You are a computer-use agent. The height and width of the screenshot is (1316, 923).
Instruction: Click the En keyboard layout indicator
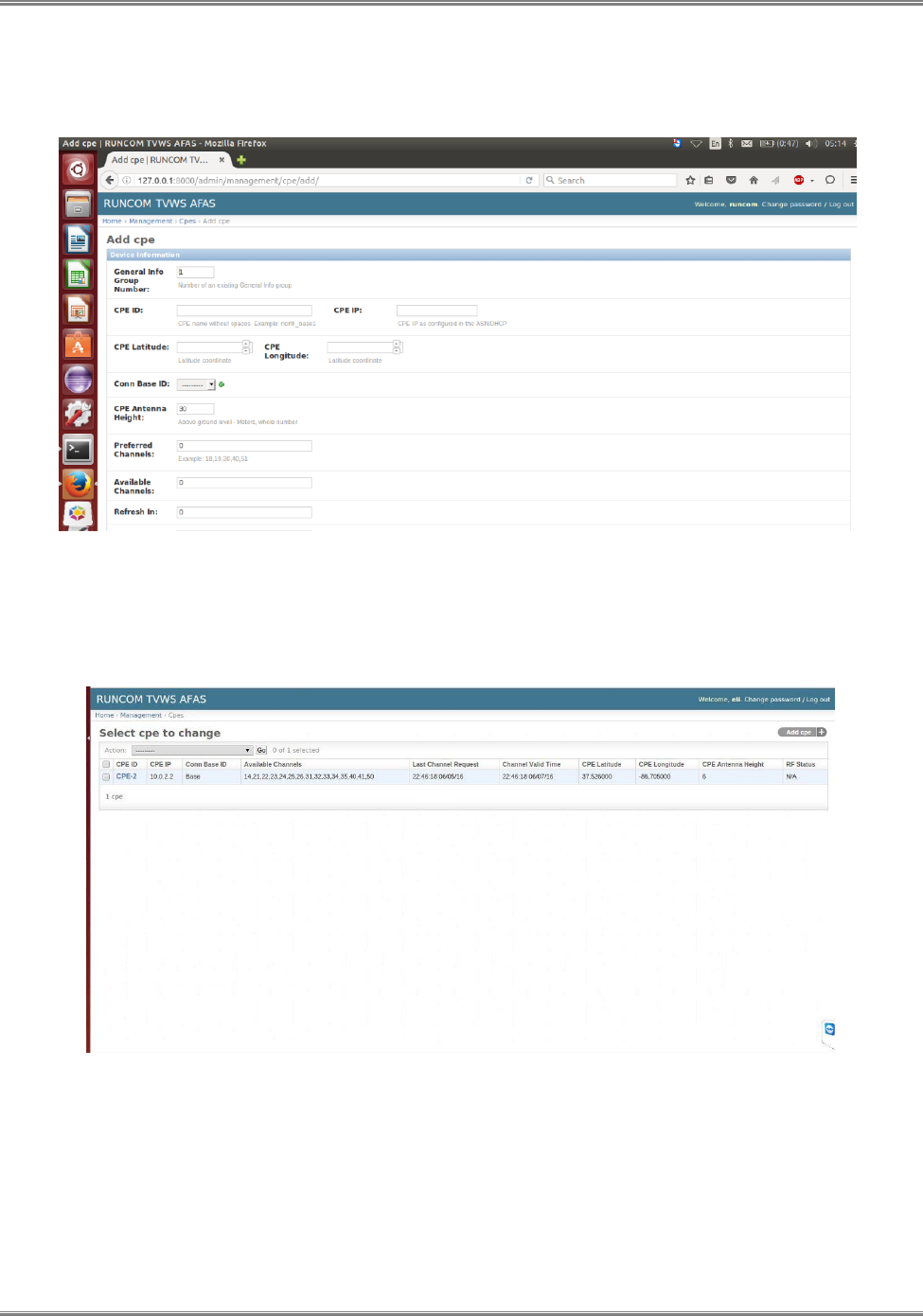click(715, 144)
